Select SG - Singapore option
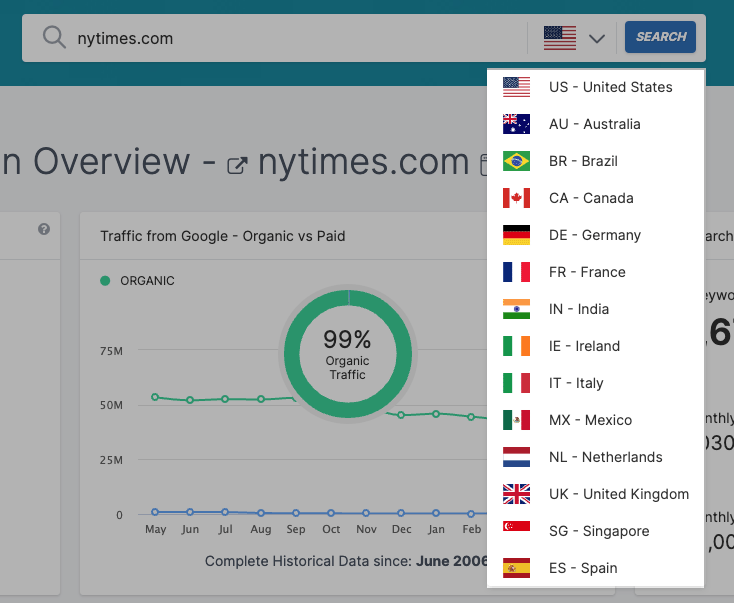This screenshot has width=734, height=603. pos(595,531)
